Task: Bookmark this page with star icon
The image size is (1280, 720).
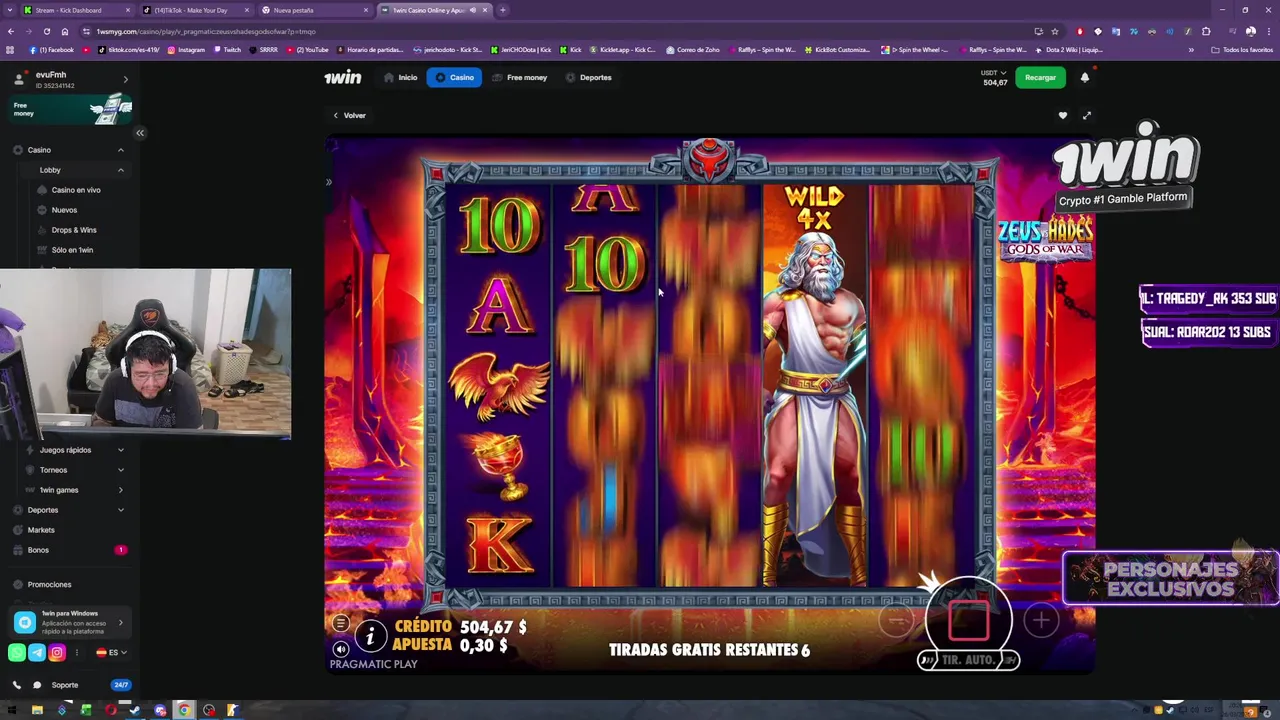Action: point(1054,31)
